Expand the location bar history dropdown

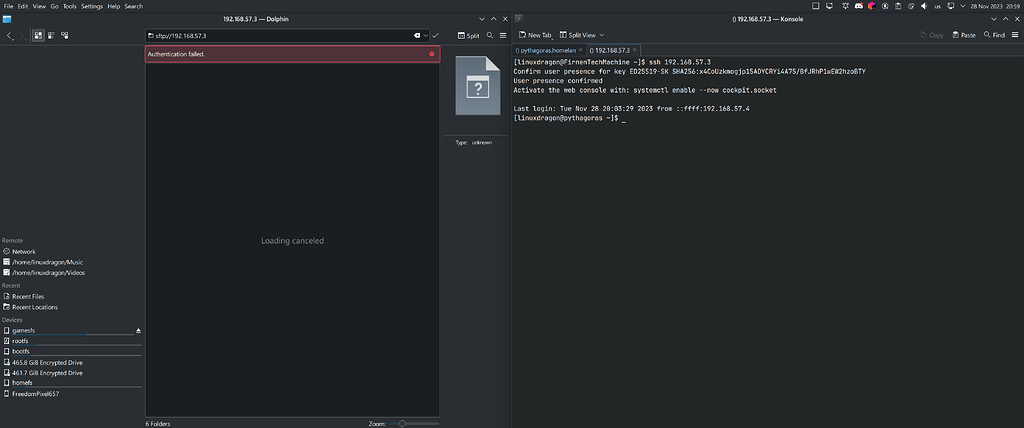427,35
